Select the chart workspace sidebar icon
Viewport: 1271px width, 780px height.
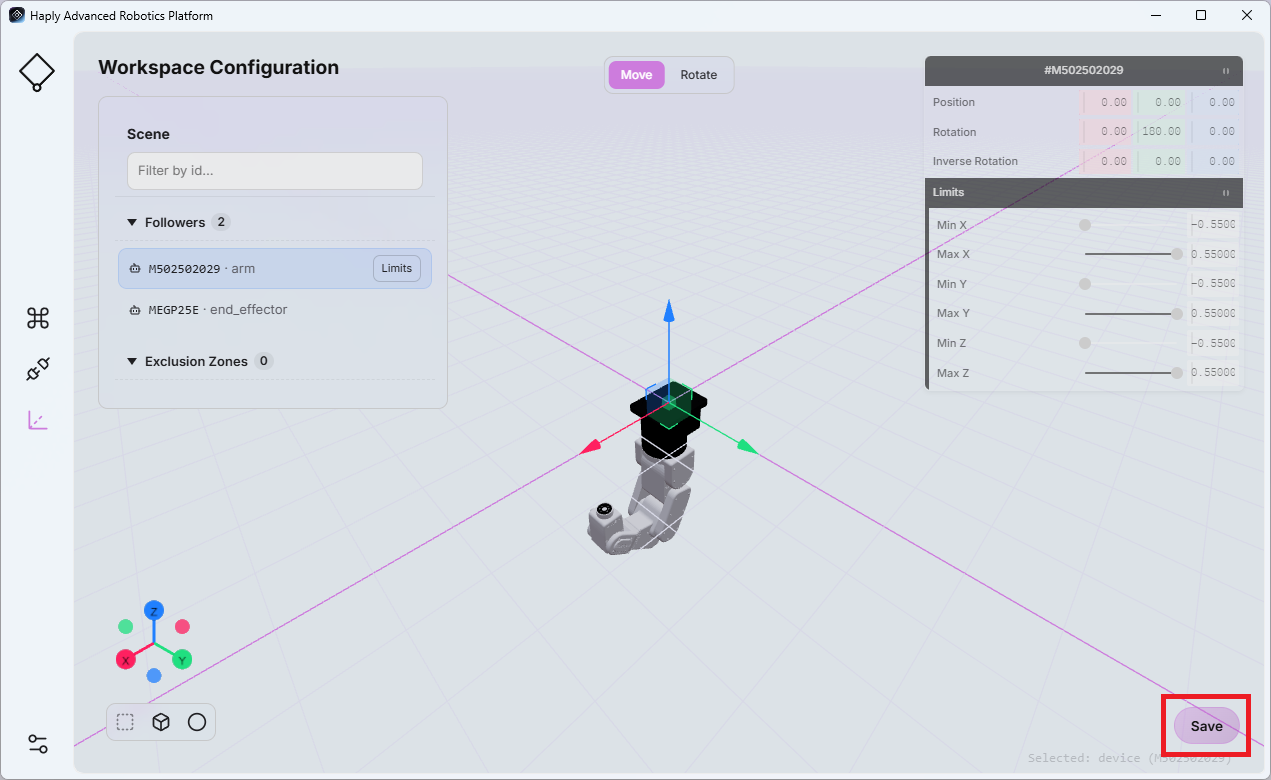click(x=38, y=420)
